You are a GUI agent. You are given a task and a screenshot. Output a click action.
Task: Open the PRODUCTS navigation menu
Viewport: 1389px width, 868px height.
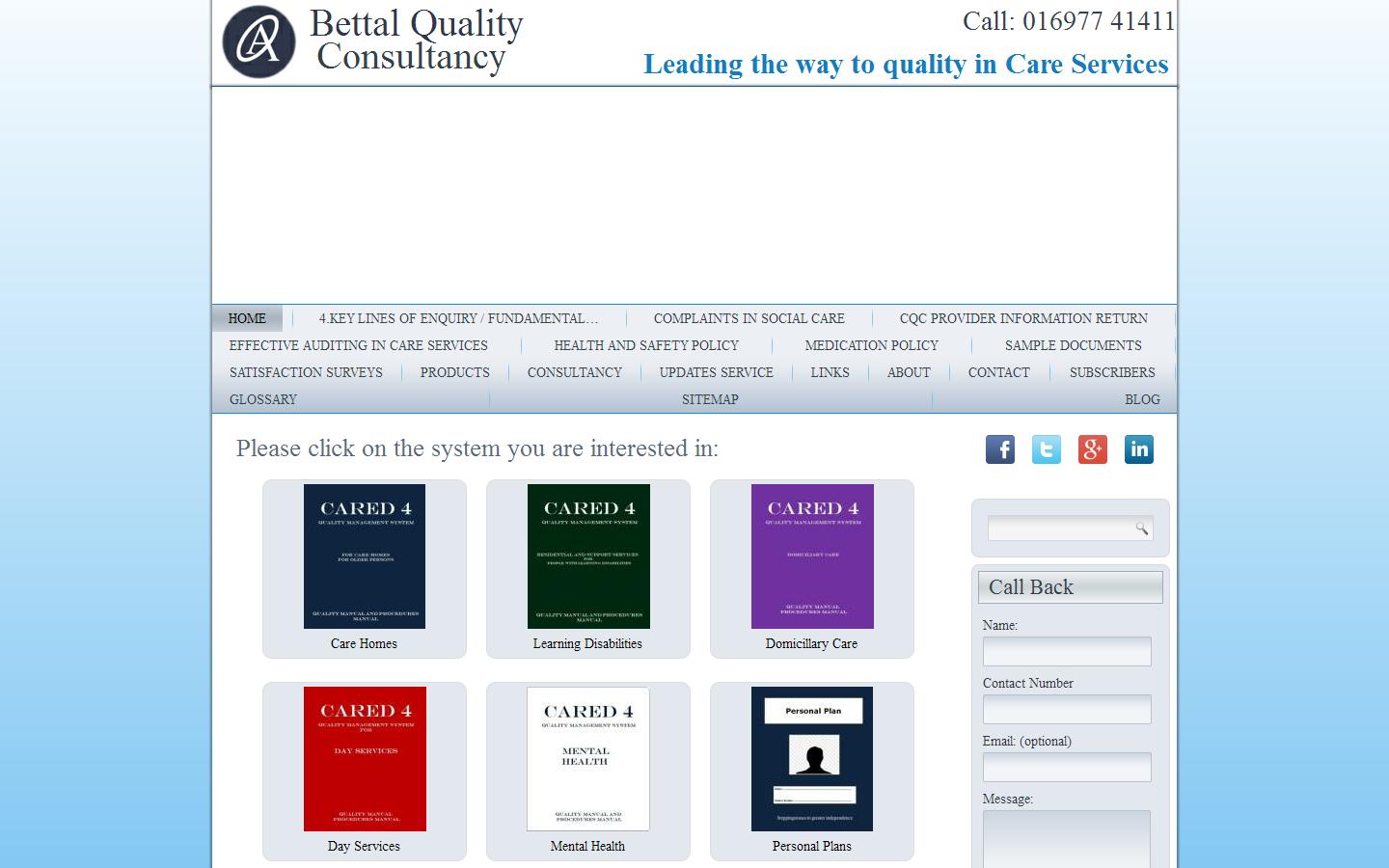pos(454,372)
